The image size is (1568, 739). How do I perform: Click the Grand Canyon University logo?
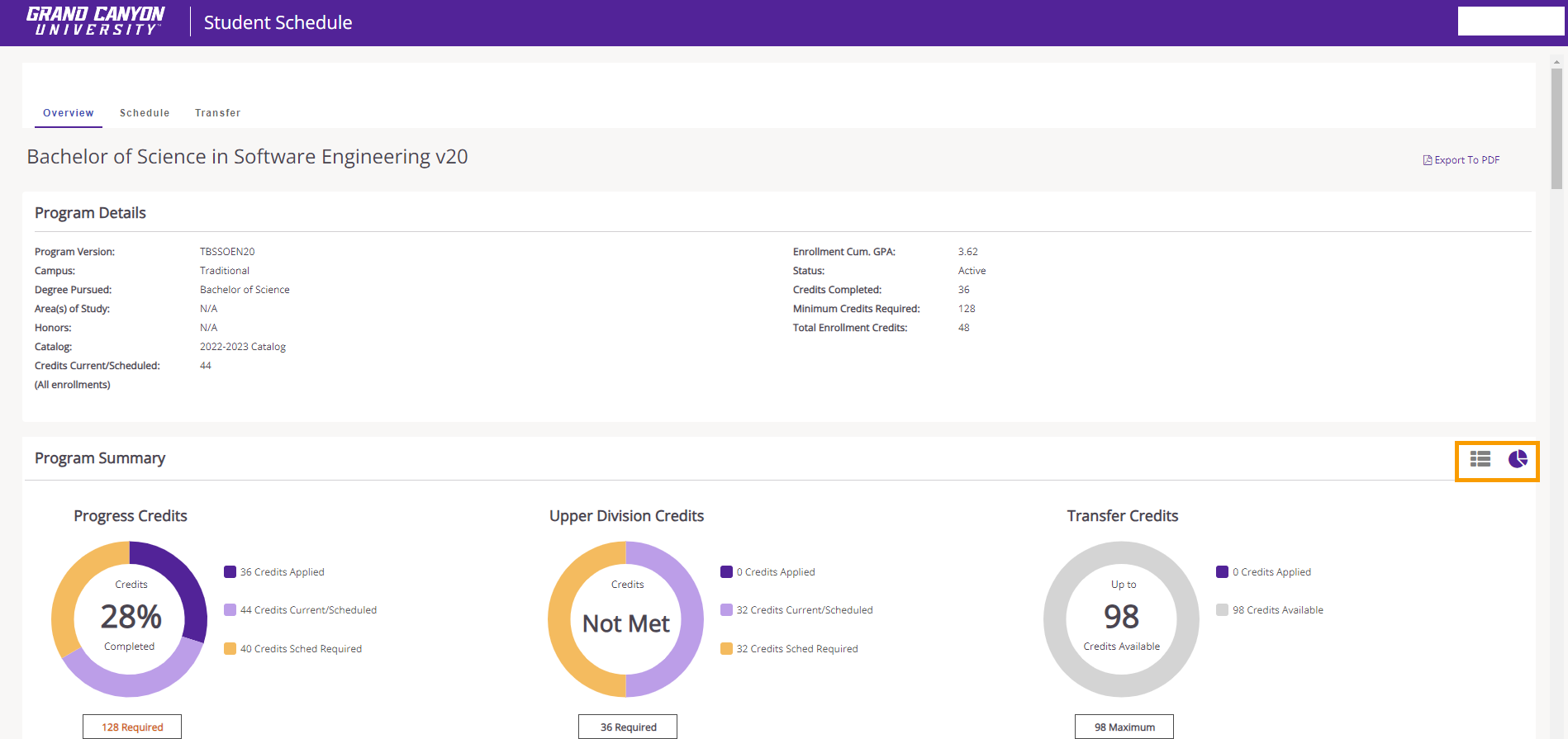[x=95, y=21]
